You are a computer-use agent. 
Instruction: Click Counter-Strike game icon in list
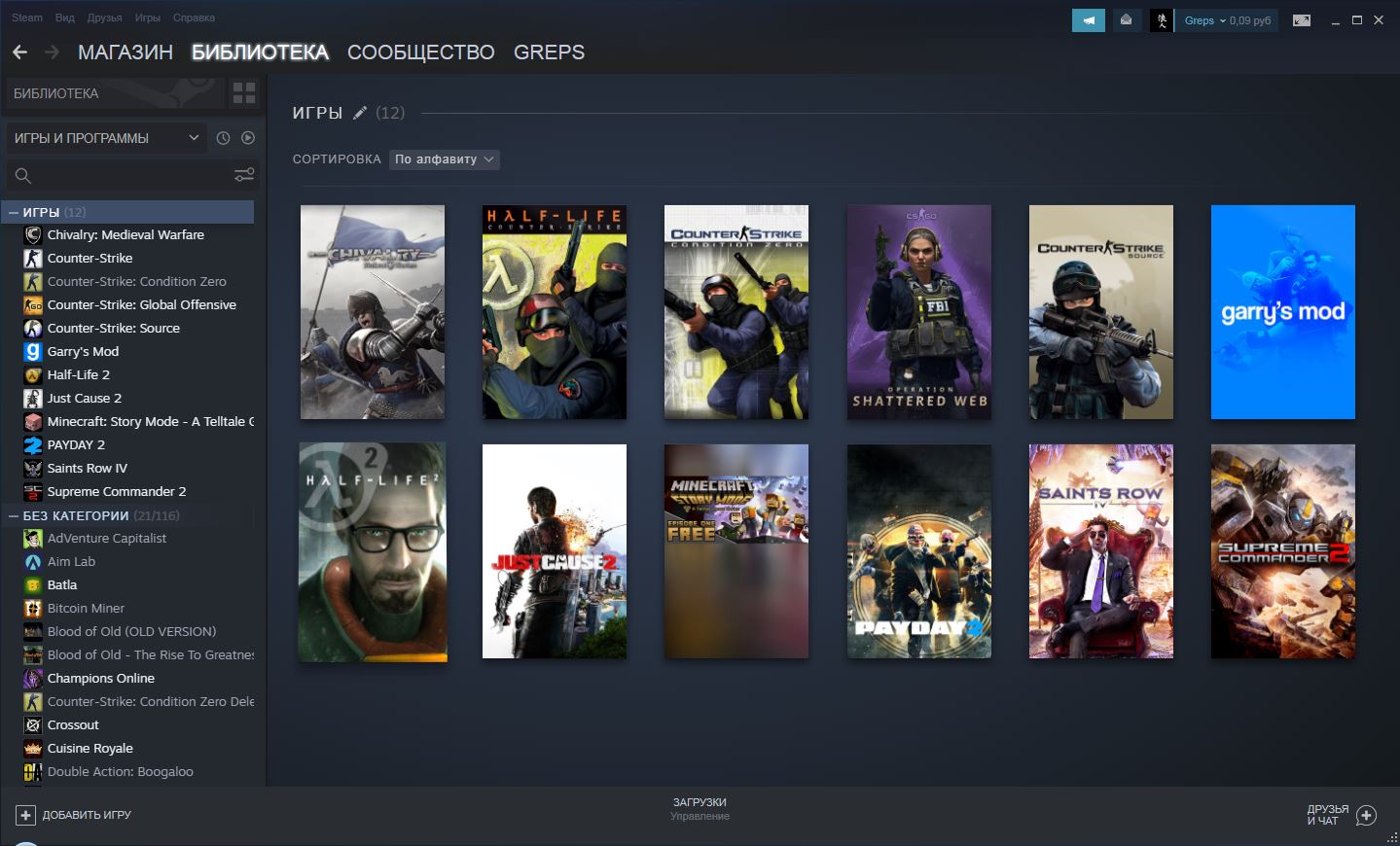[33, 258]
